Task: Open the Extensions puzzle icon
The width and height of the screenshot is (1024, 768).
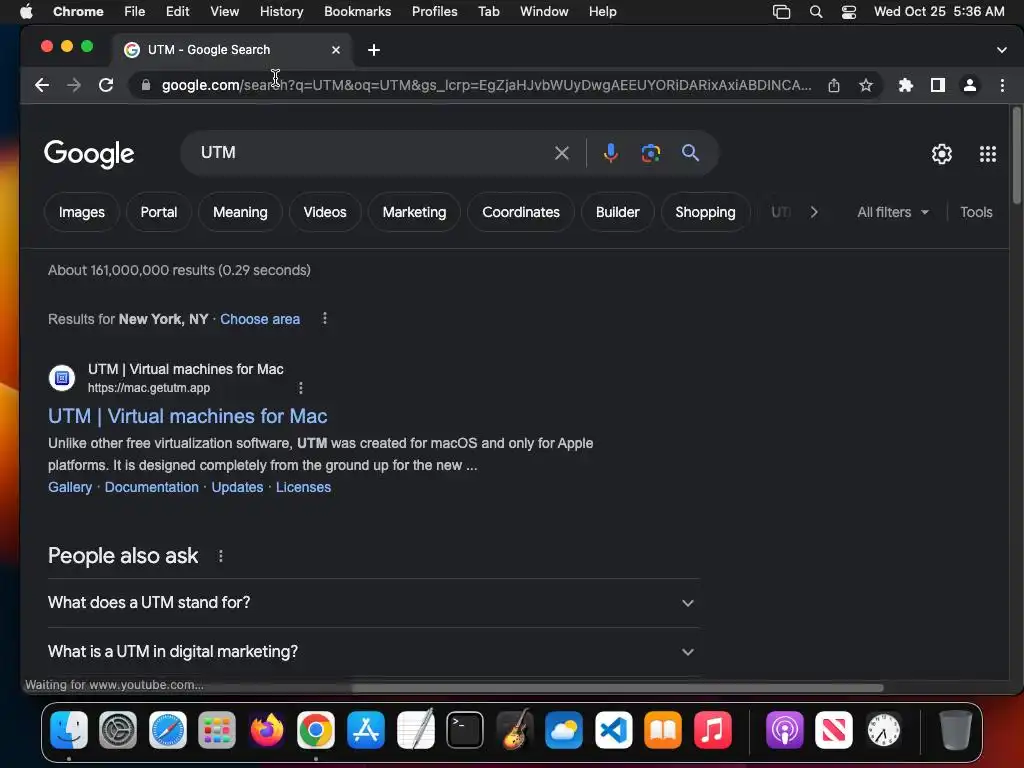Action: point(906,85)
